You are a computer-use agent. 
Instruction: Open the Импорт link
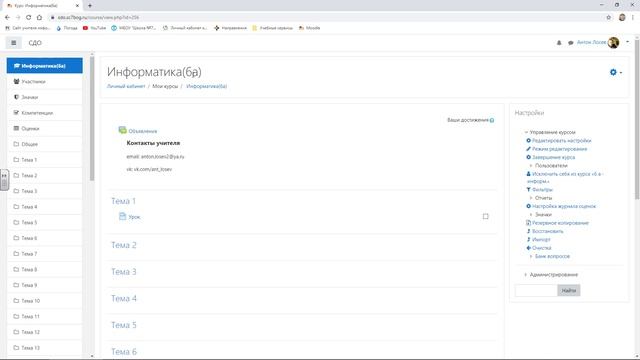point(541,240)
